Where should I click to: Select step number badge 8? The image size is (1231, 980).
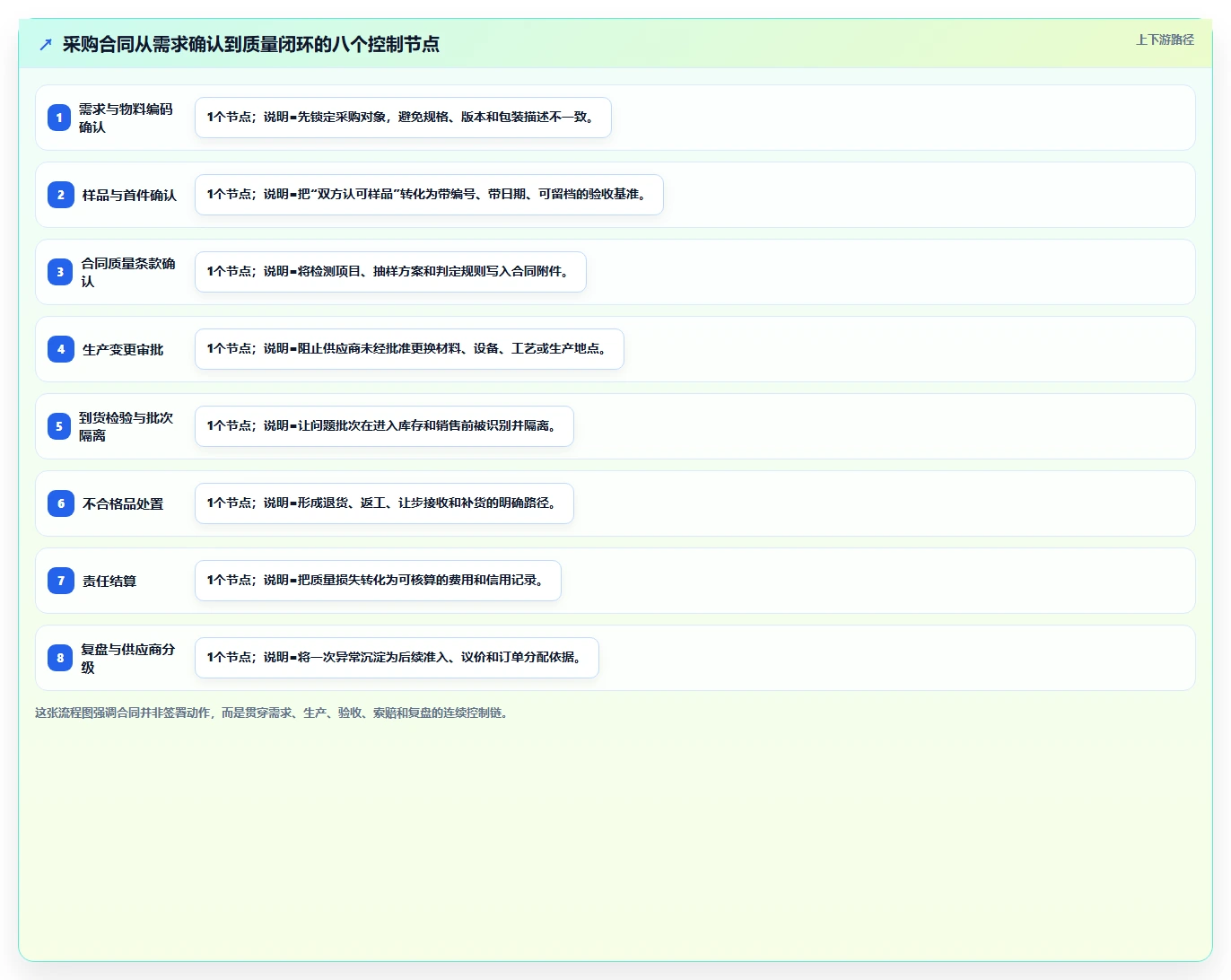pyautogui.click(x=60, y=658)
